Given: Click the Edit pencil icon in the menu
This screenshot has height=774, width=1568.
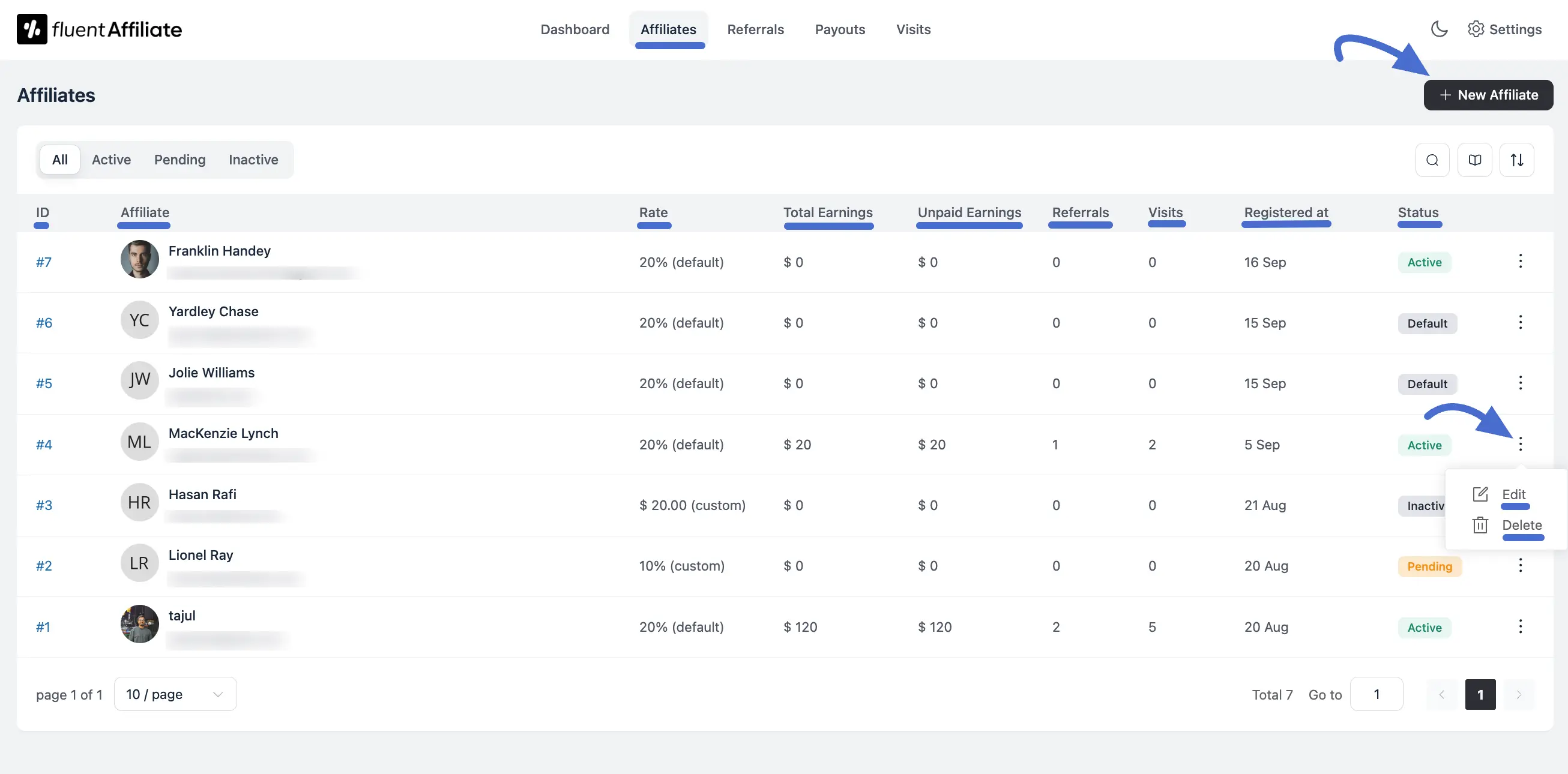Looking at the screenshot, I should [1481, 494].
